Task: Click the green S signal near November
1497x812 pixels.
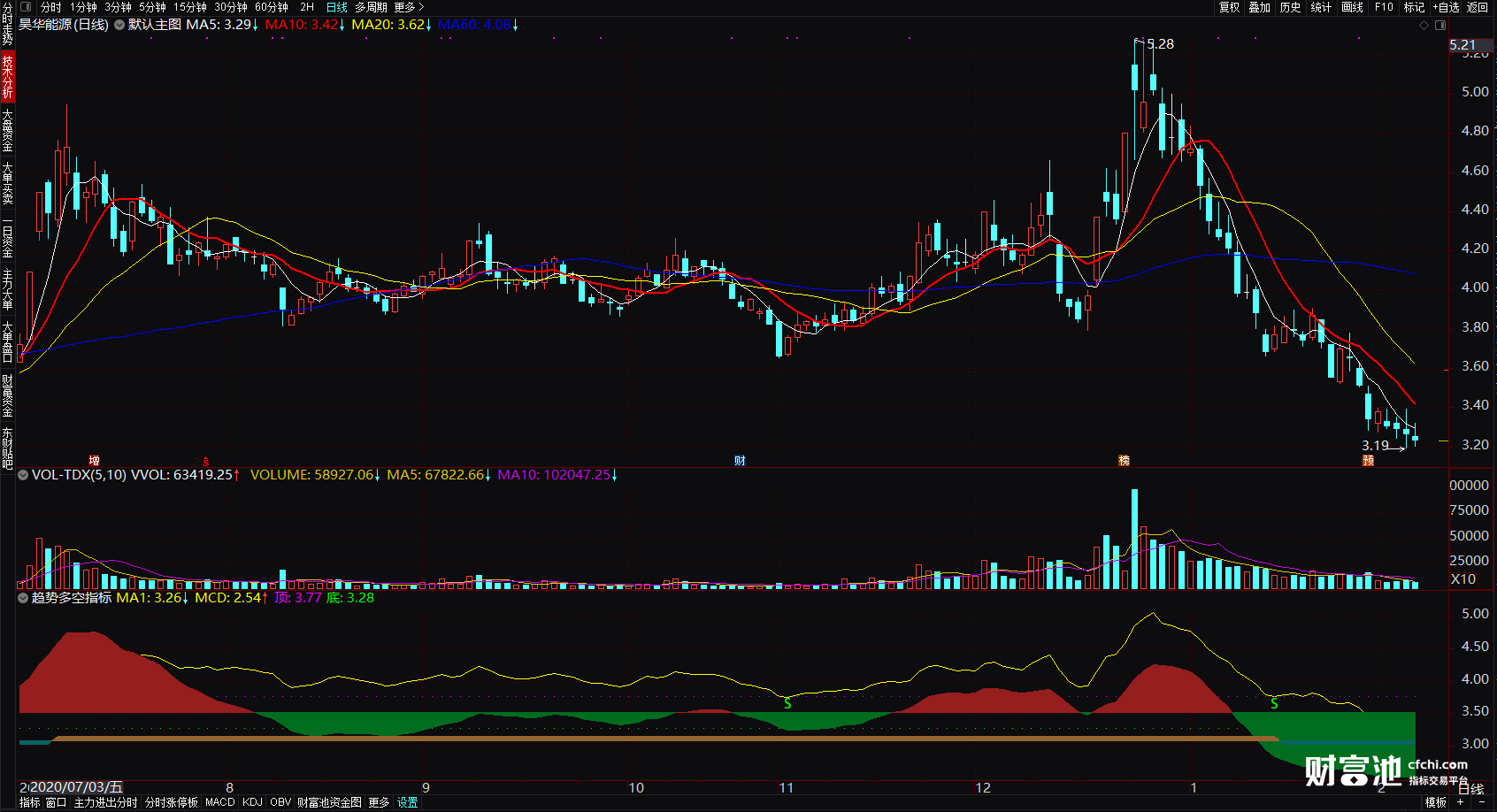Action: pyautogui.click(x=787, y=704)
